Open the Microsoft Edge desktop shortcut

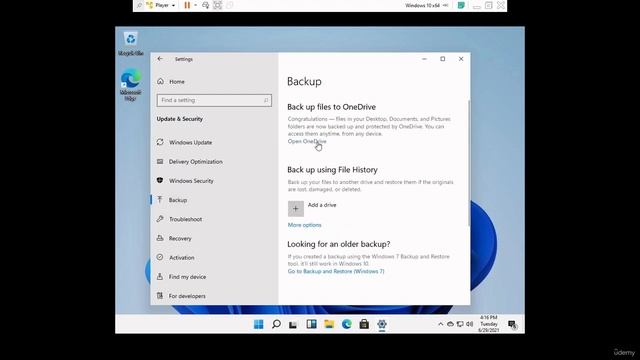tap(130, 85)
